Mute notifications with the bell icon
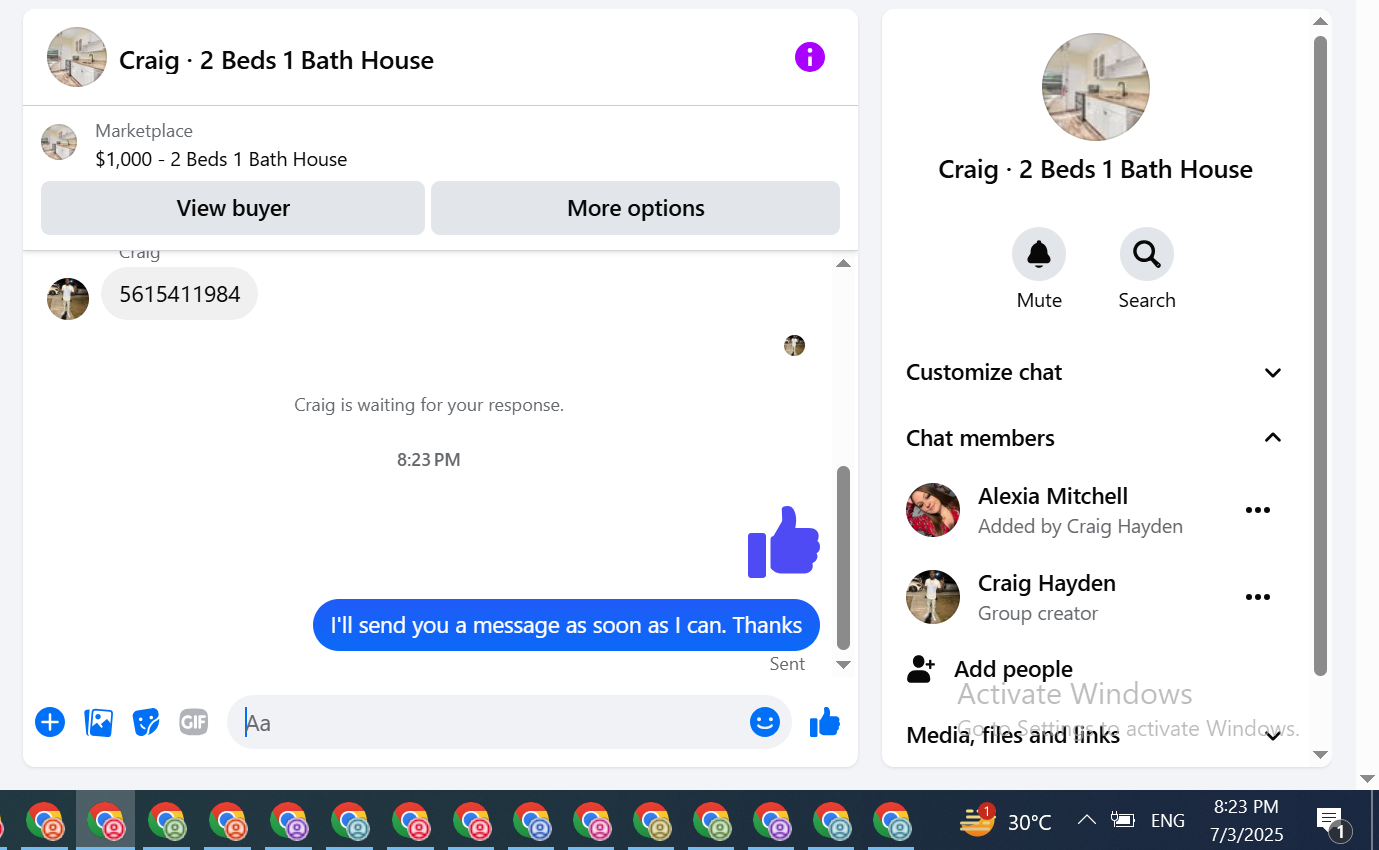1379x850 pixels. click(1039, 254)
